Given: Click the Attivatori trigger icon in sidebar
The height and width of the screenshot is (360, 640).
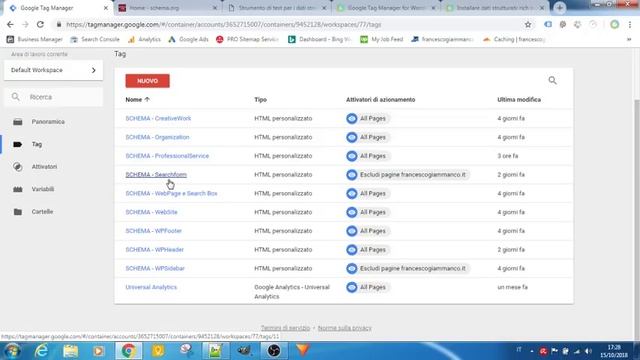Looking at the screenshot, I should click(18, 167).
